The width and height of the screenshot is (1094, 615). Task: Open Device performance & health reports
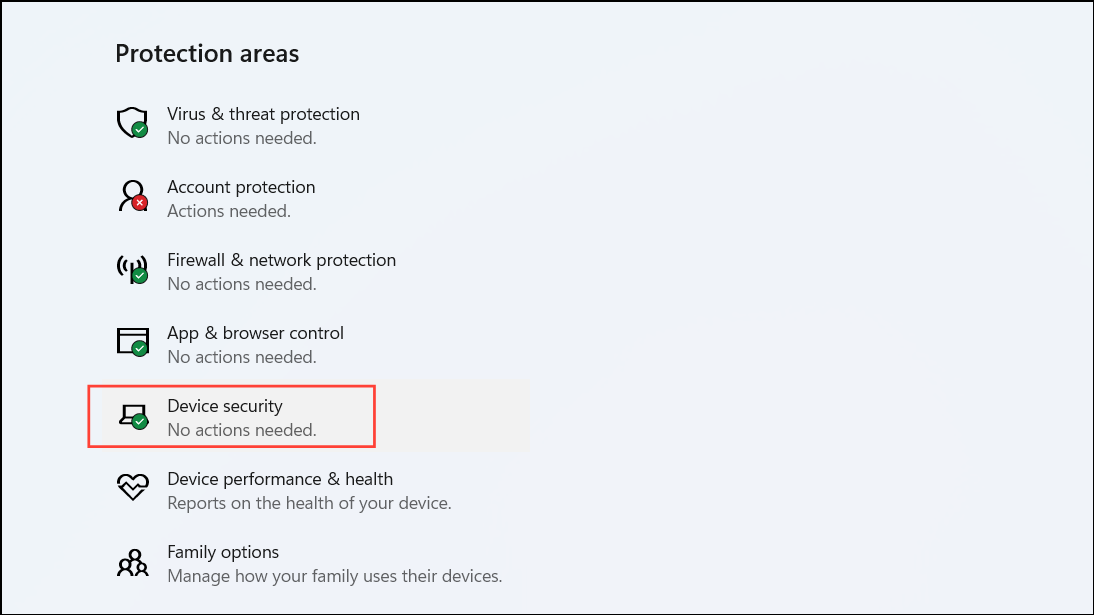[280, 479]
